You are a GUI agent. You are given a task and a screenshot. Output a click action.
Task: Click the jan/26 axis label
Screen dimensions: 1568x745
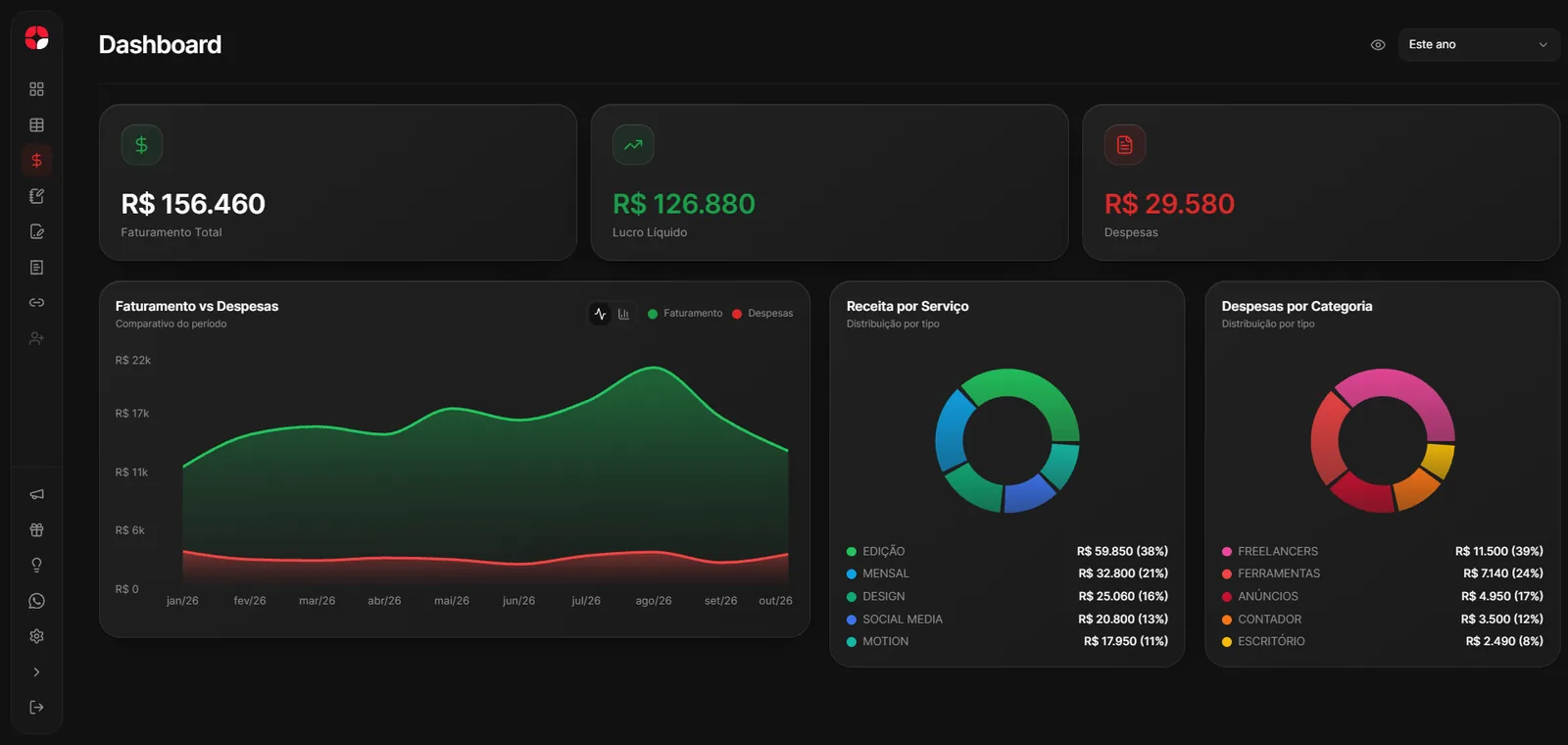pyautogui.click(x=182, y=601)
